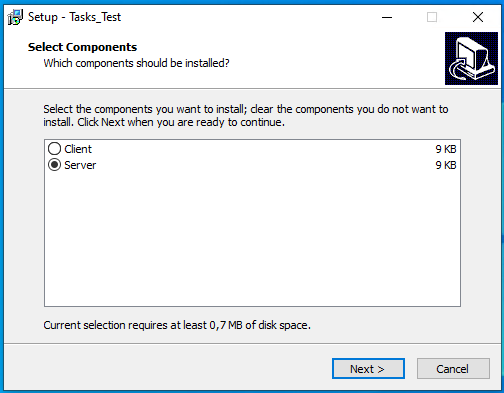This screenshot has width=504, height=393.
Task: Click the Client component label
Action: coord(78,149)
